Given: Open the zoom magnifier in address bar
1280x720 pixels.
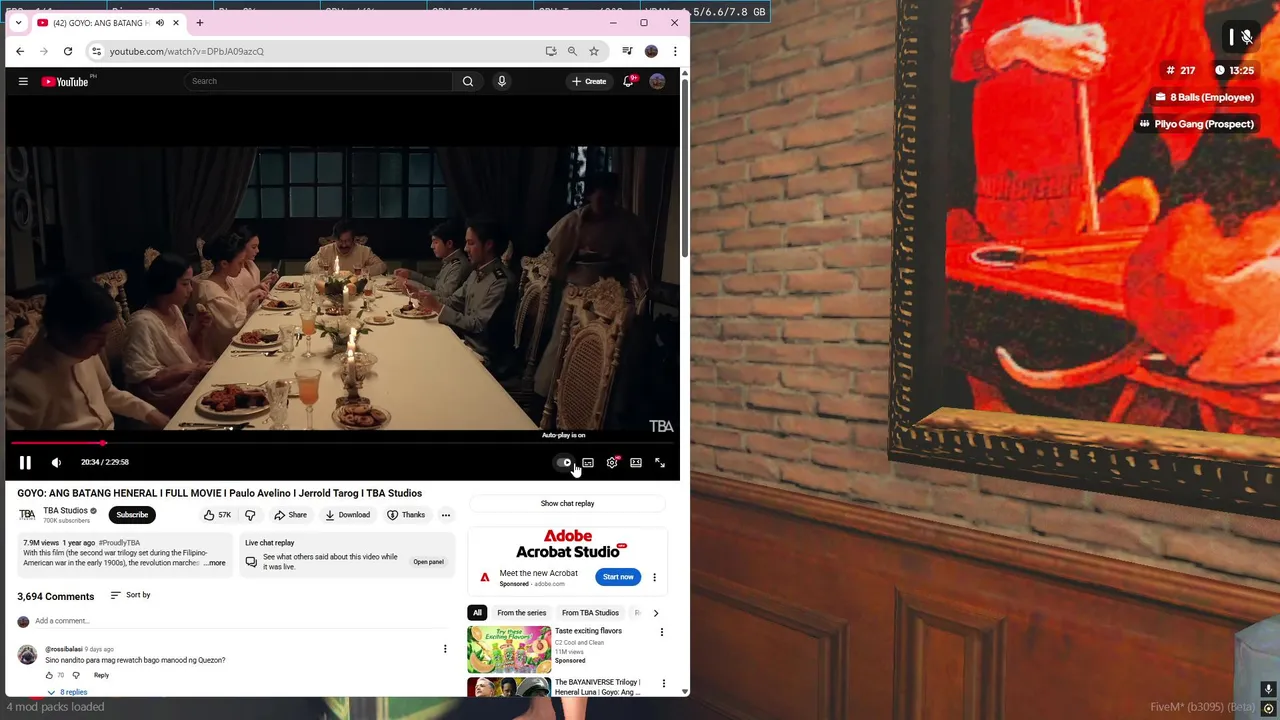Looking at the screenshot, I should [572, 51].
